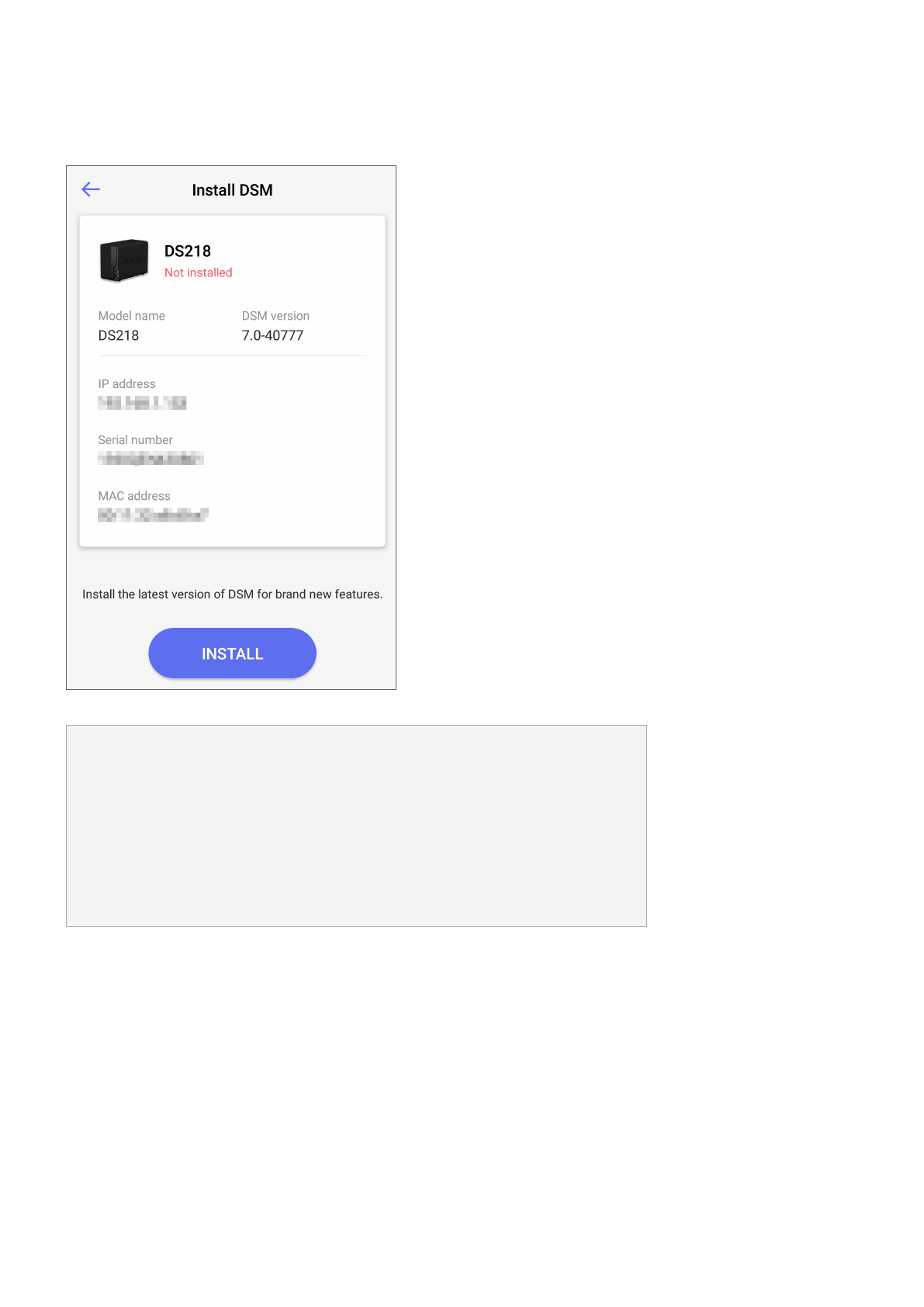Click the DS218 model name value
This screenshot has width=924, height=1307.
pos(119,335)
